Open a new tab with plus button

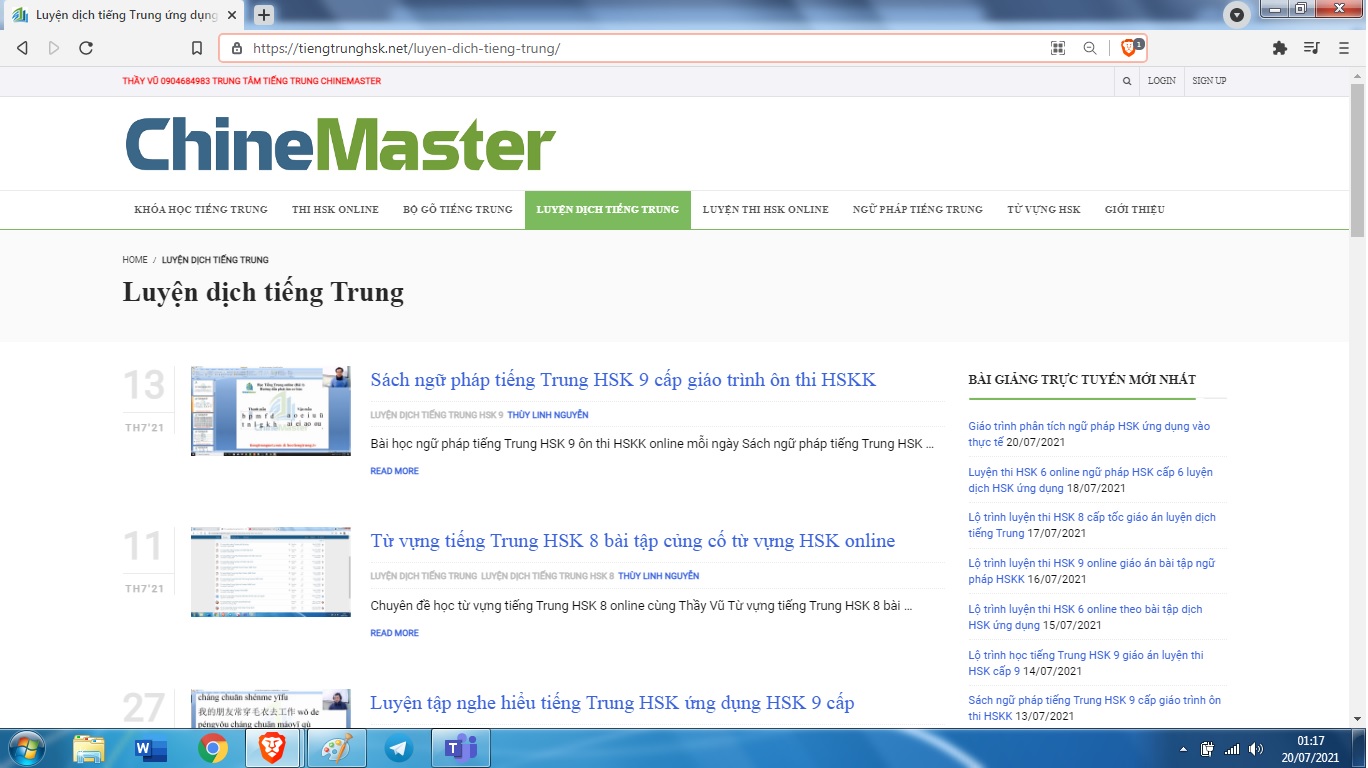point(264,15)
